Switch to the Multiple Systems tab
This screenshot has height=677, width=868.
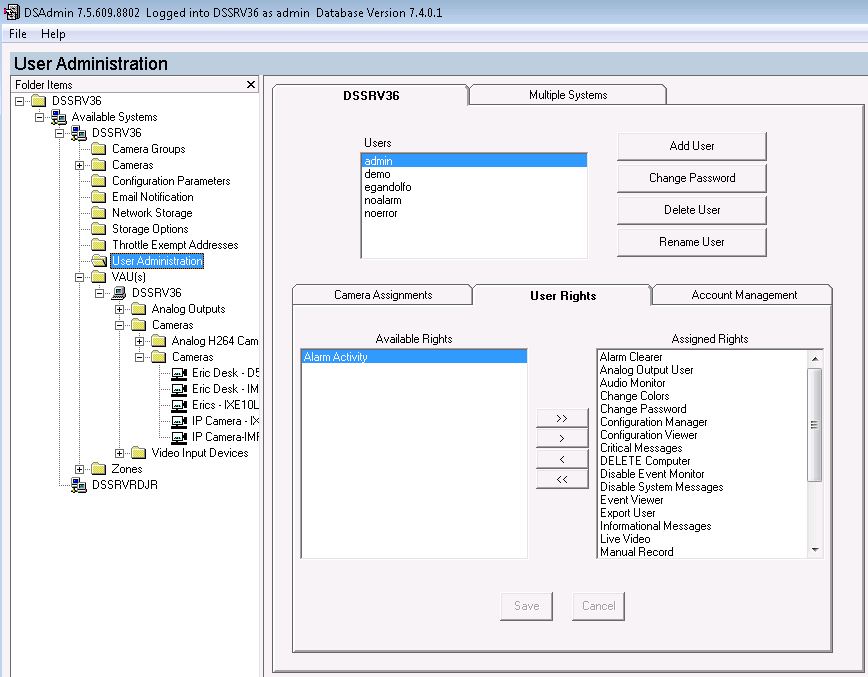click(x=566, y=92)
